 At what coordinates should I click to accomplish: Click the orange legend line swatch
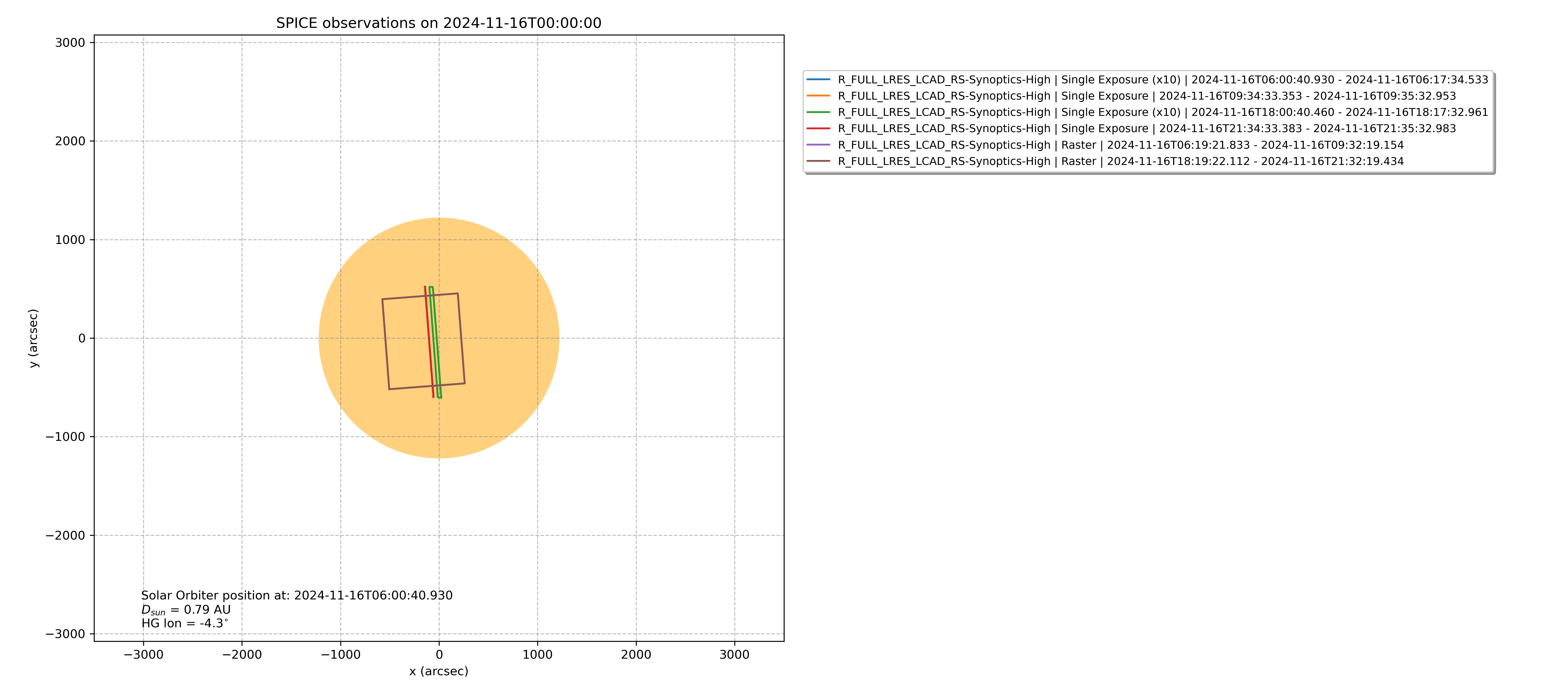point(818,96)
